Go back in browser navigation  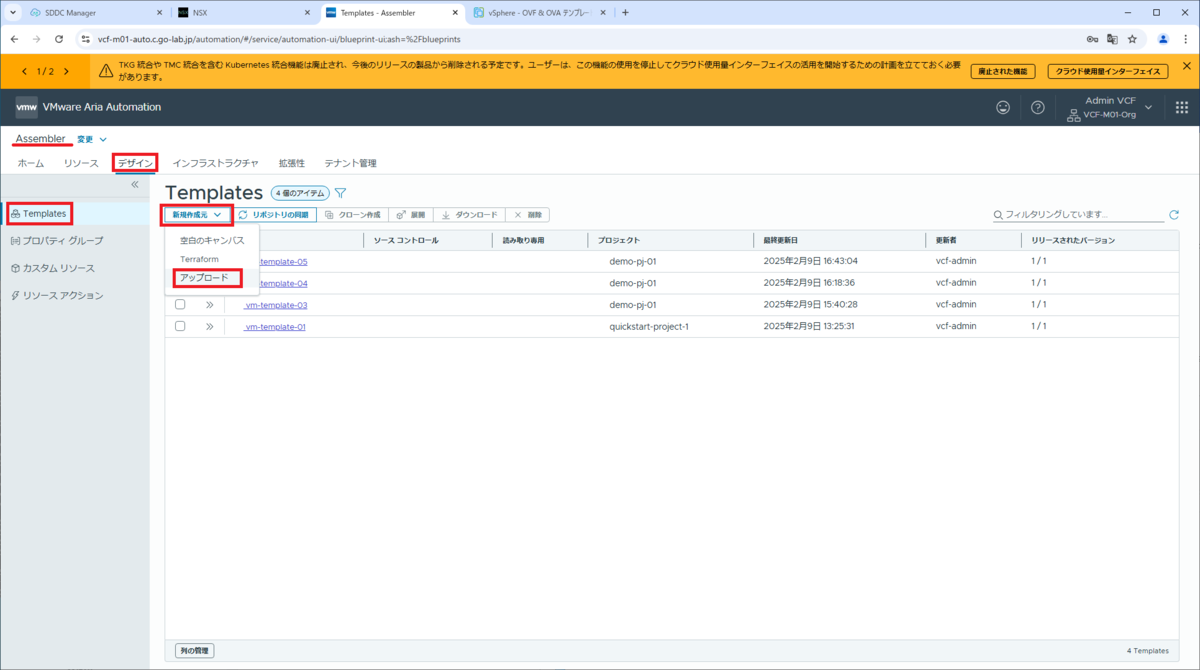14,39
